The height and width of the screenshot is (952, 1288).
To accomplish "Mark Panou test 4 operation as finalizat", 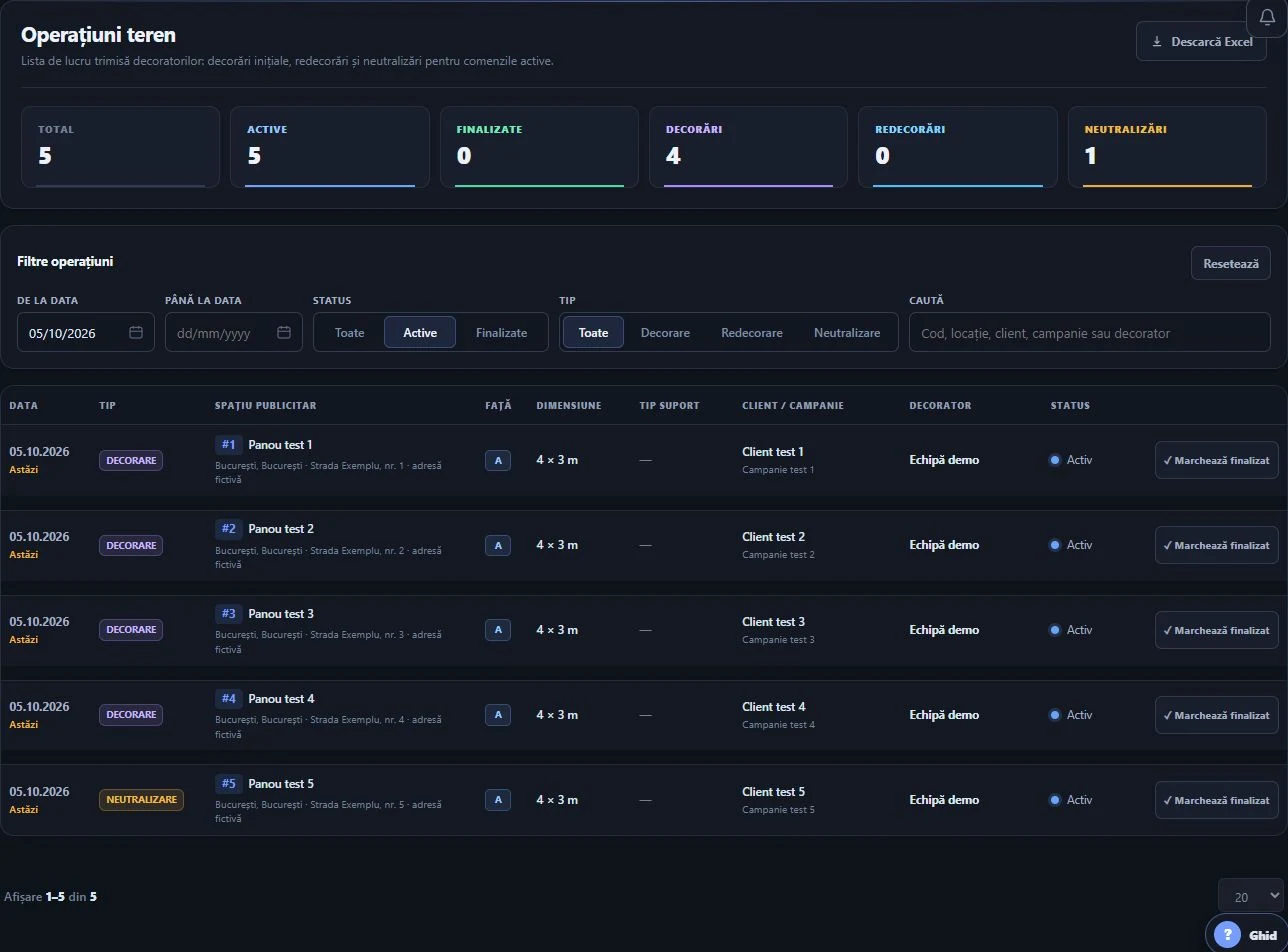I will (x=1217, y=715).
